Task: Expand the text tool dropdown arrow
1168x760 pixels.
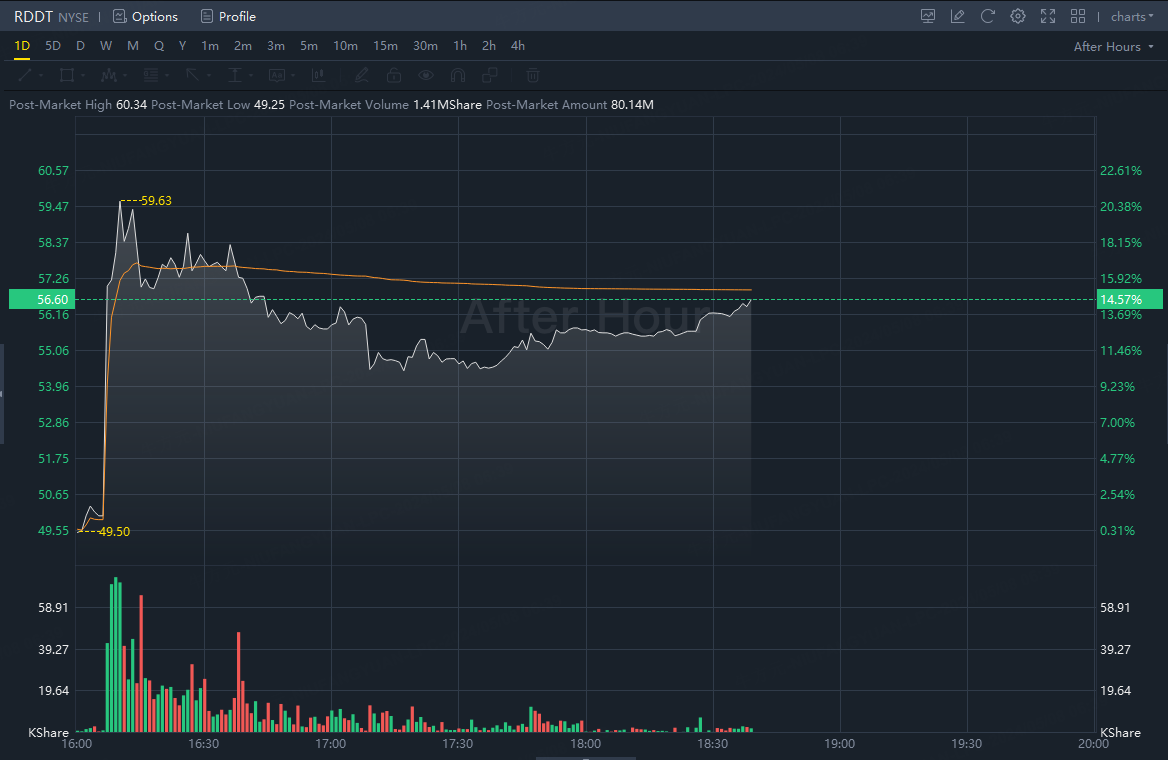Action: click(x=293, y=76)
